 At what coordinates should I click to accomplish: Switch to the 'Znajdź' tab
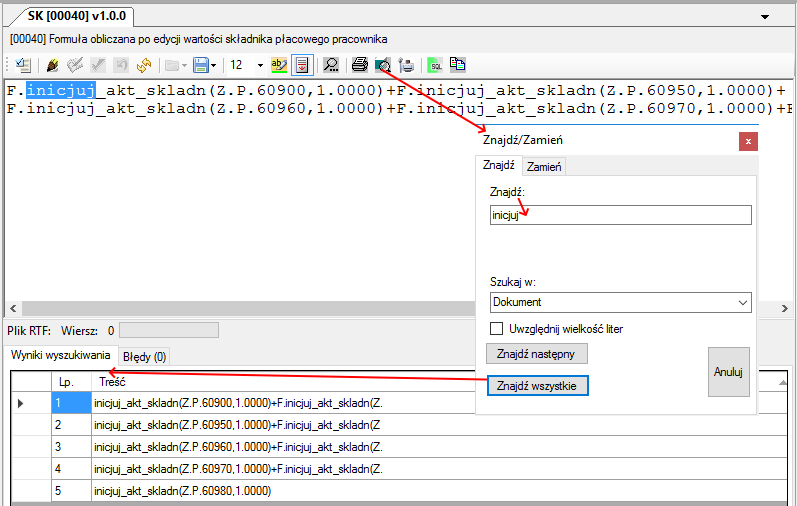coord(498,165)
